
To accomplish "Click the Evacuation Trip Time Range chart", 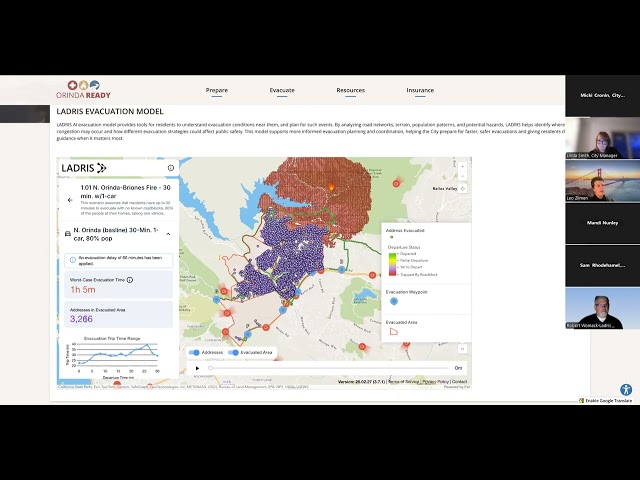I will pos(112,358).
